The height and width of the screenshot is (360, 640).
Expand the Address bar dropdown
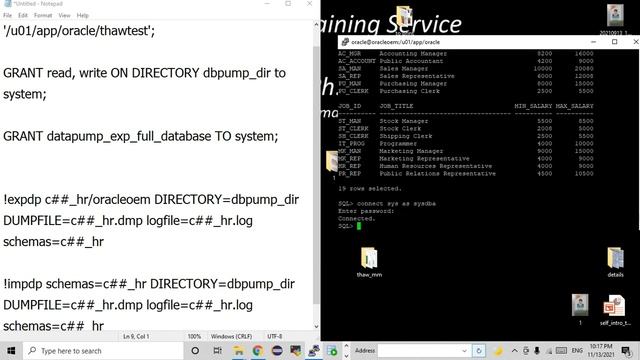[464, 351]
